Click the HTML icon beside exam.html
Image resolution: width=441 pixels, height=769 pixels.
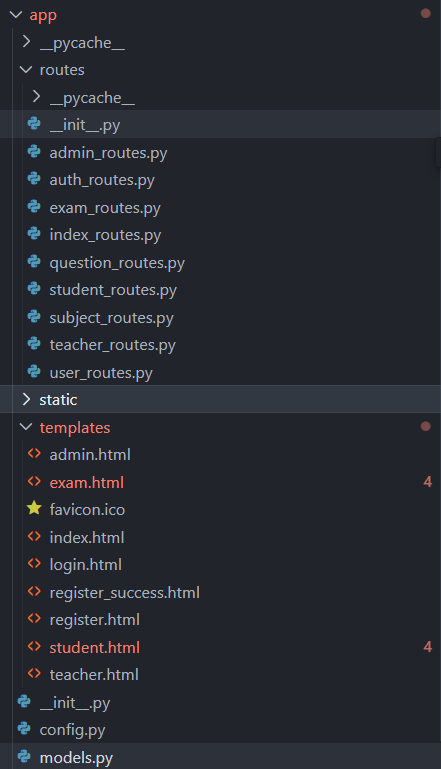tap(34, 482)
